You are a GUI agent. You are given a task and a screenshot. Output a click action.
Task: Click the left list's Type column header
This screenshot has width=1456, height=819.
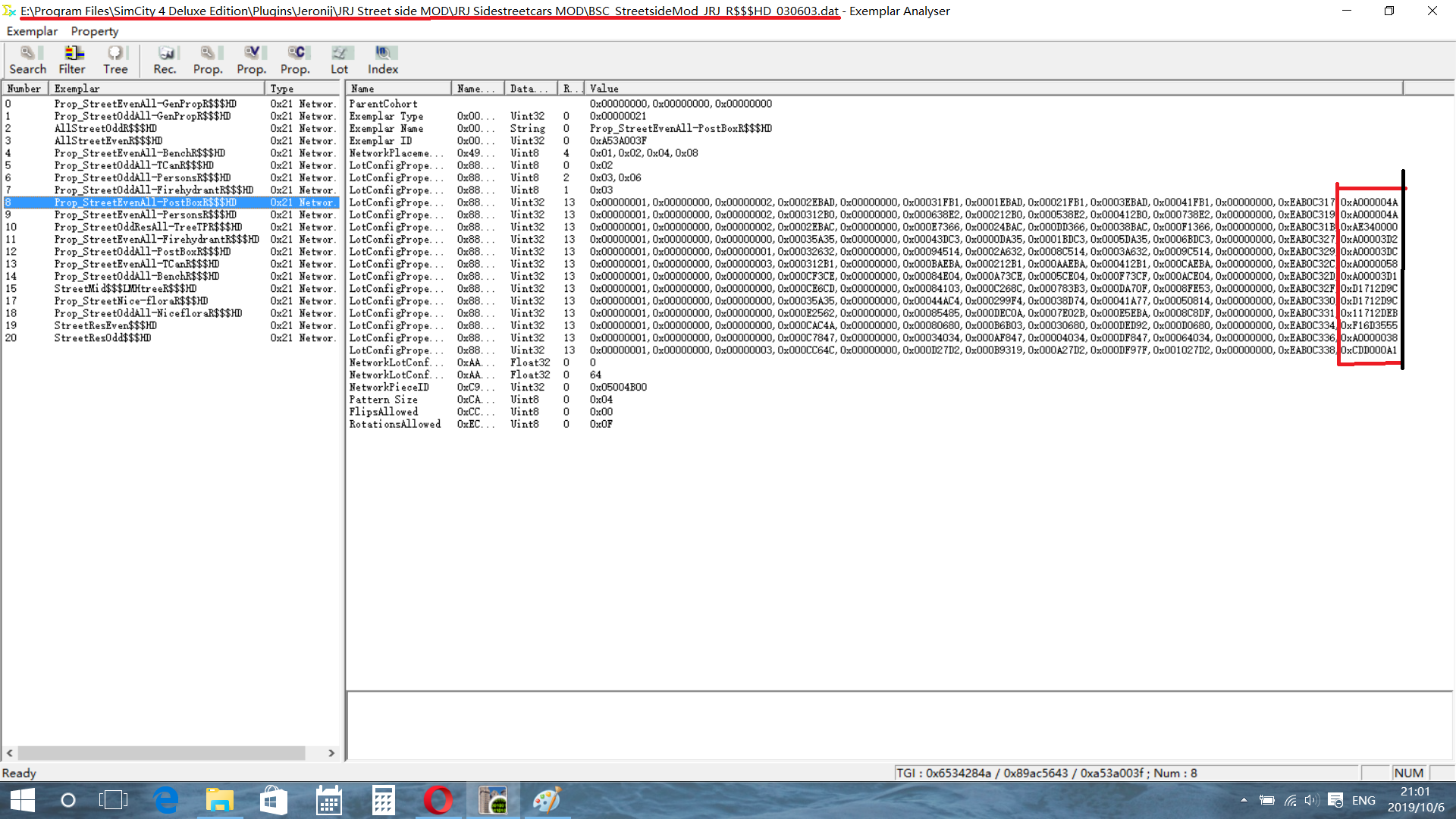point(302,89)
